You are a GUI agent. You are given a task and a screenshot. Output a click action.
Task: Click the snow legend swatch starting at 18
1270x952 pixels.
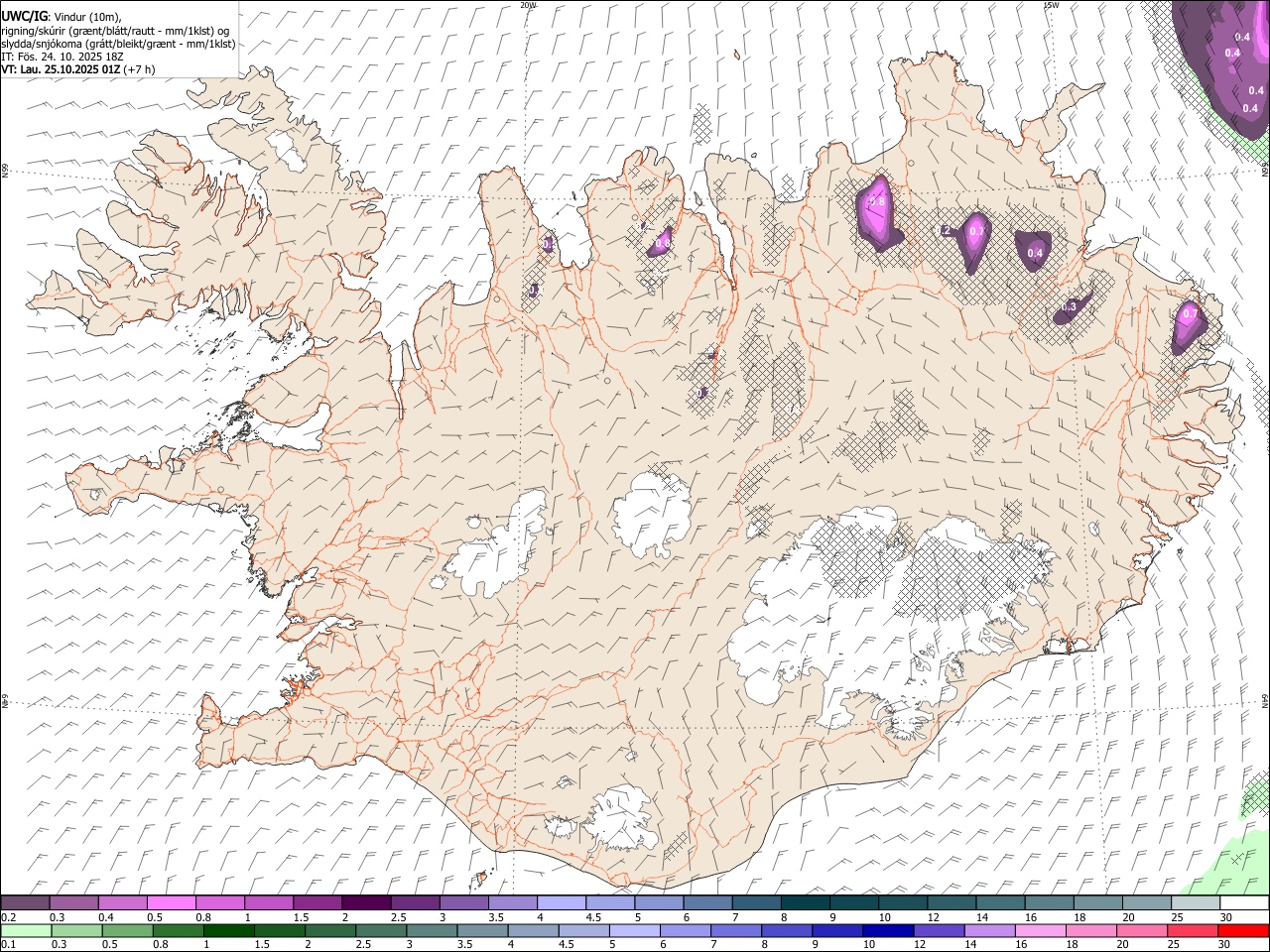[1096, 903]
